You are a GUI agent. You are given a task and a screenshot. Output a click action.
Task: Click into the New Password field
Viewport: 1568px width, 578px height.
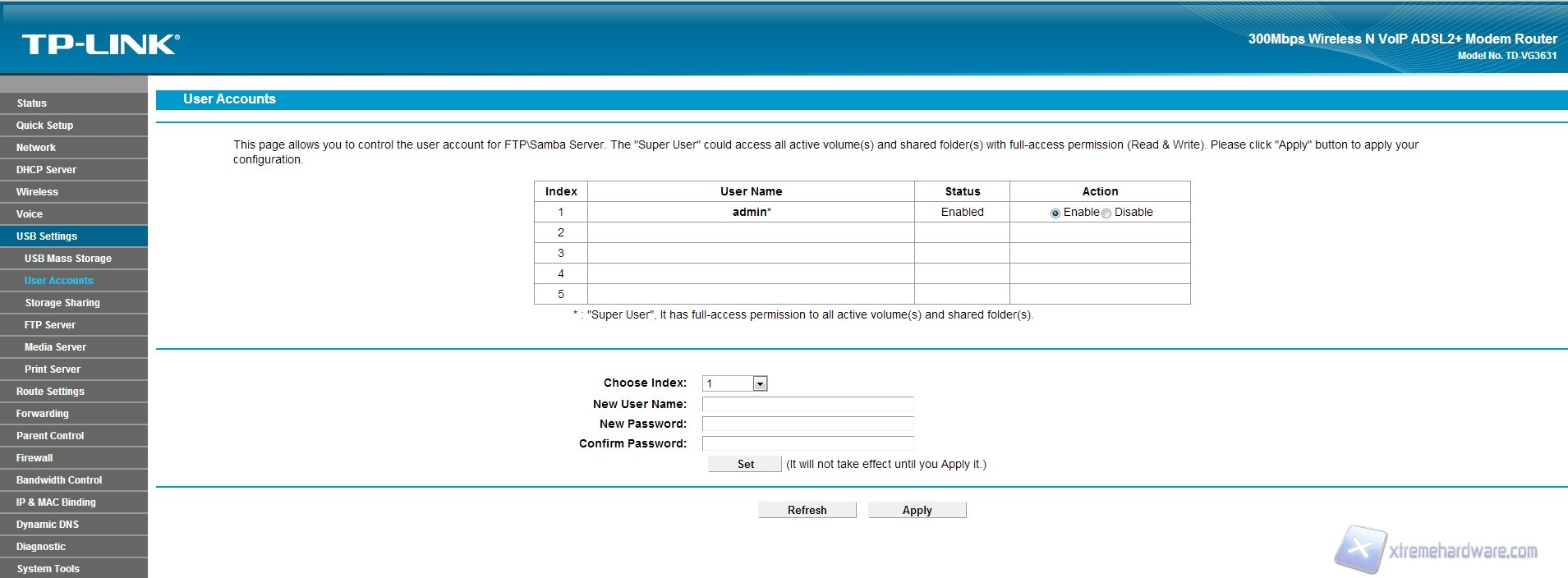(x=807, y=424)
